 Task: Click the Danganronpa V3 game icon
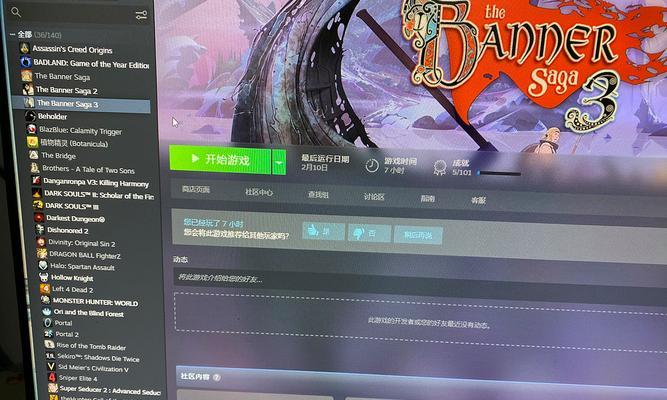36,180
